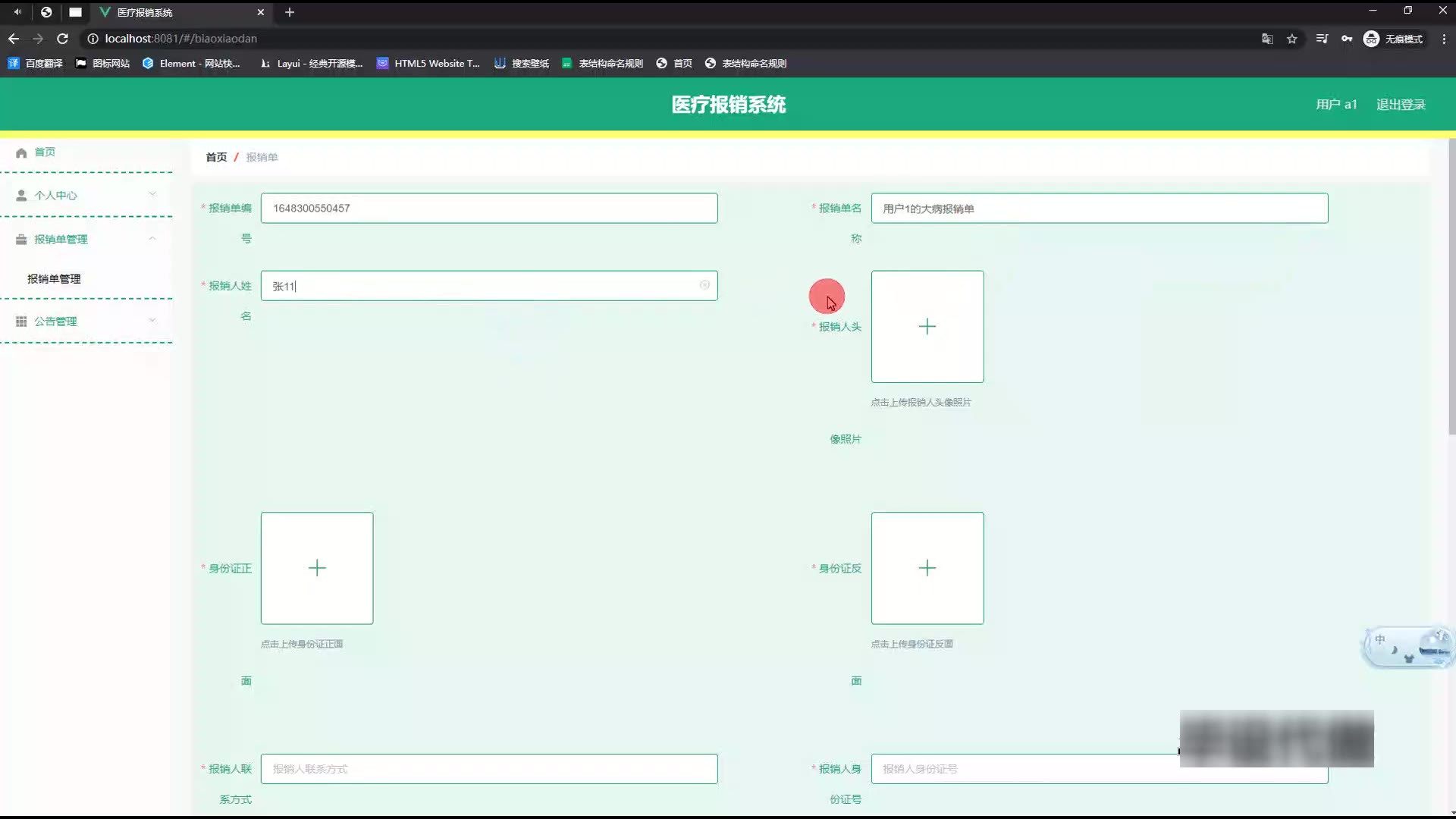This screenshot has width=1456, height=819.
Task: Click 退出登录 to log out
Action: pyautogui.click(x=1401, y=105)
